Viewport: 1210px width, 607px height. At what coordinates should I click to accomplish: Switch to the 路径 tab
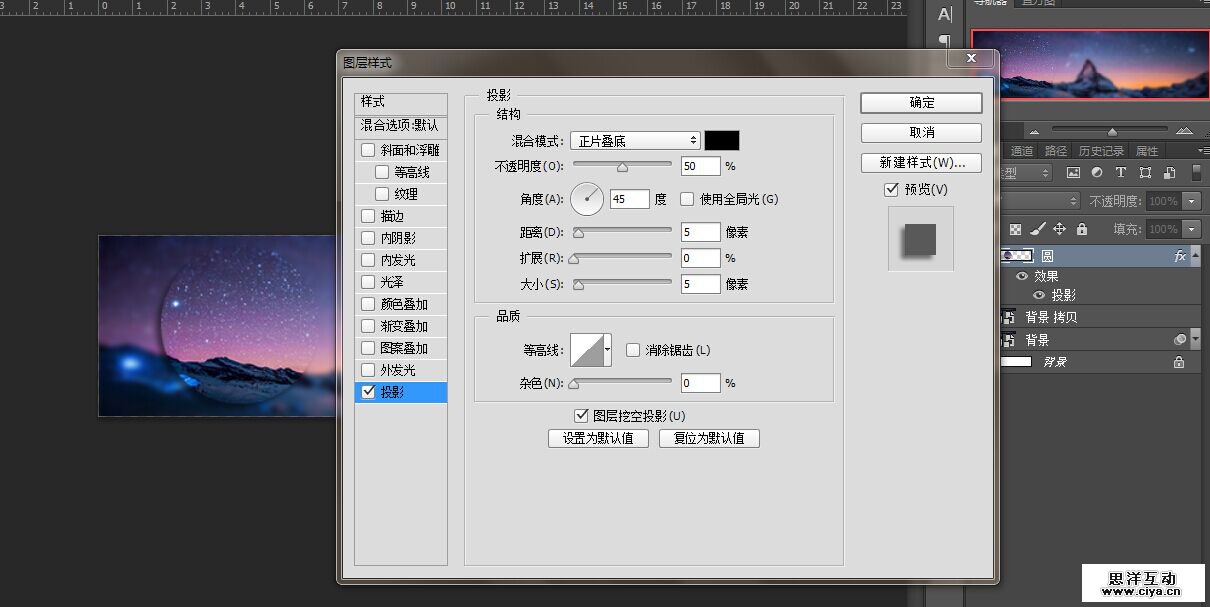coord(1055,151)
